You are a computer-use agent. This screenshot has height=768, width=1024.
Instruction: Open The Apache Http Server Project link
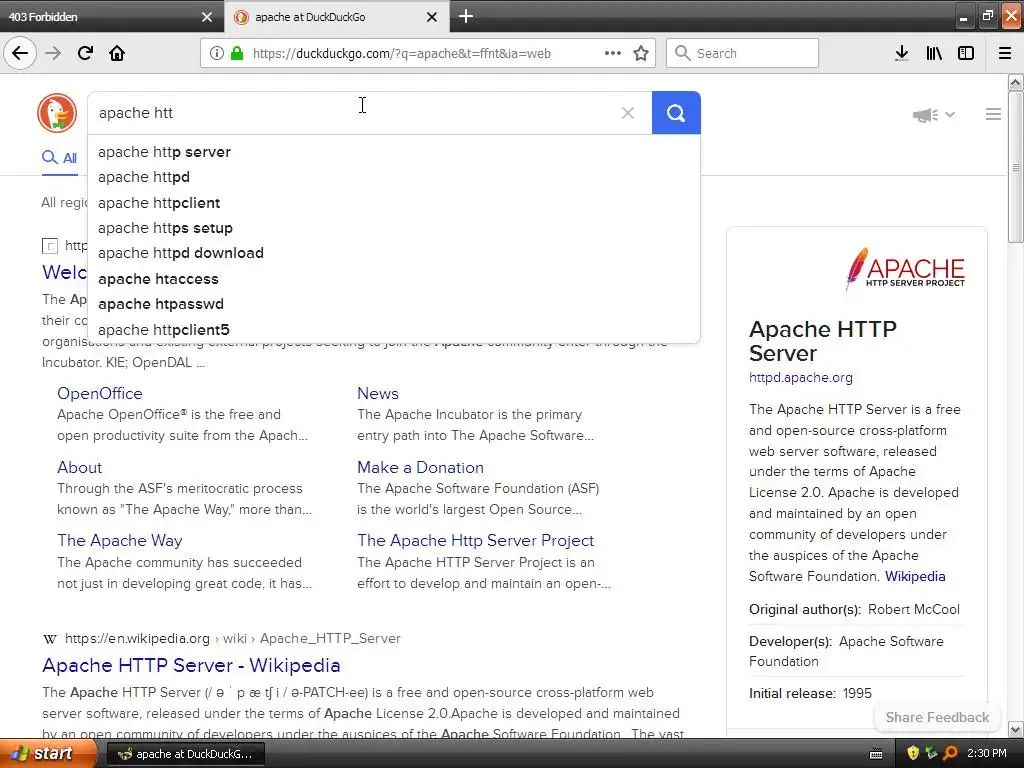click(x=475, y=541)
